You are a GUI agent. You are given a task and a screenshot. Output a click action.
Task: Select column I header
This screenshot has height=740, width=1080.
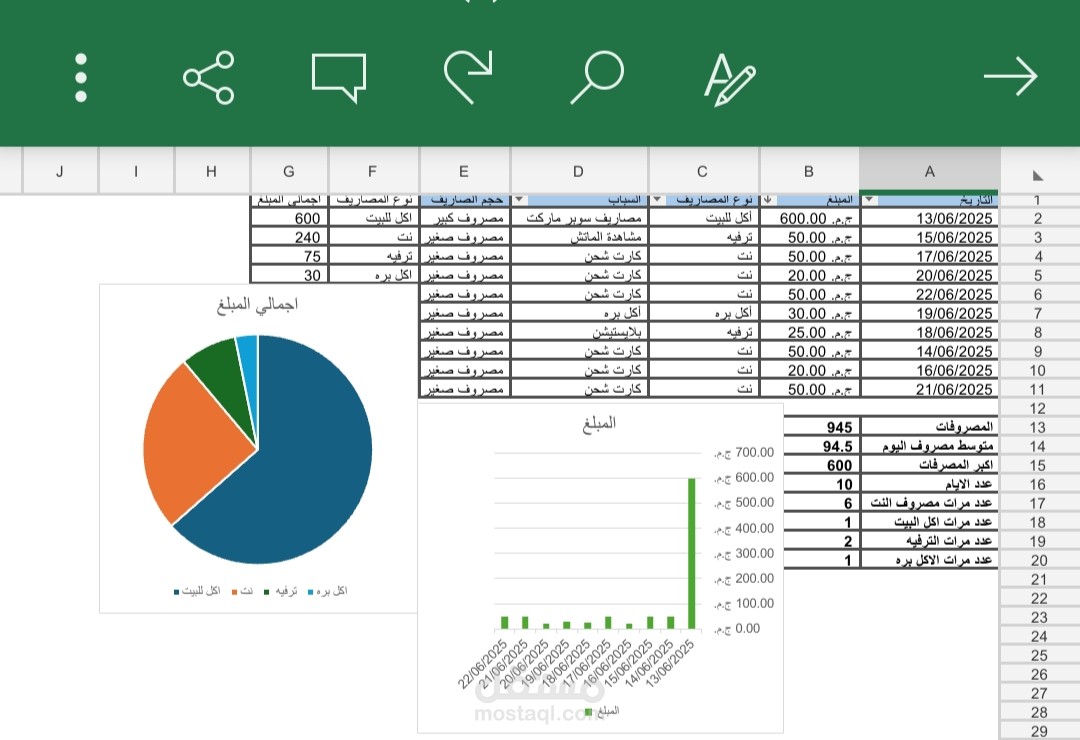click(136, 171)
